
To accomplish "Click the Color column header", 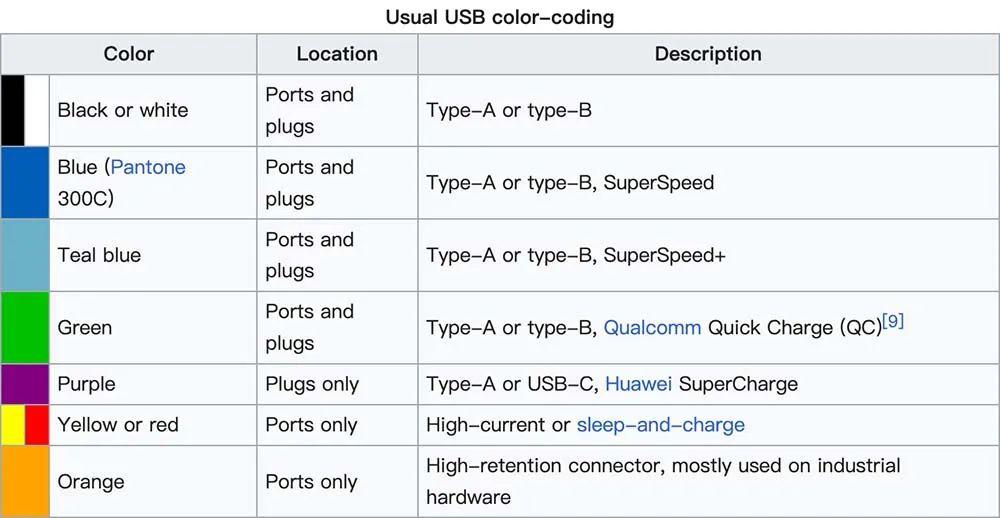I will [129, 54].
